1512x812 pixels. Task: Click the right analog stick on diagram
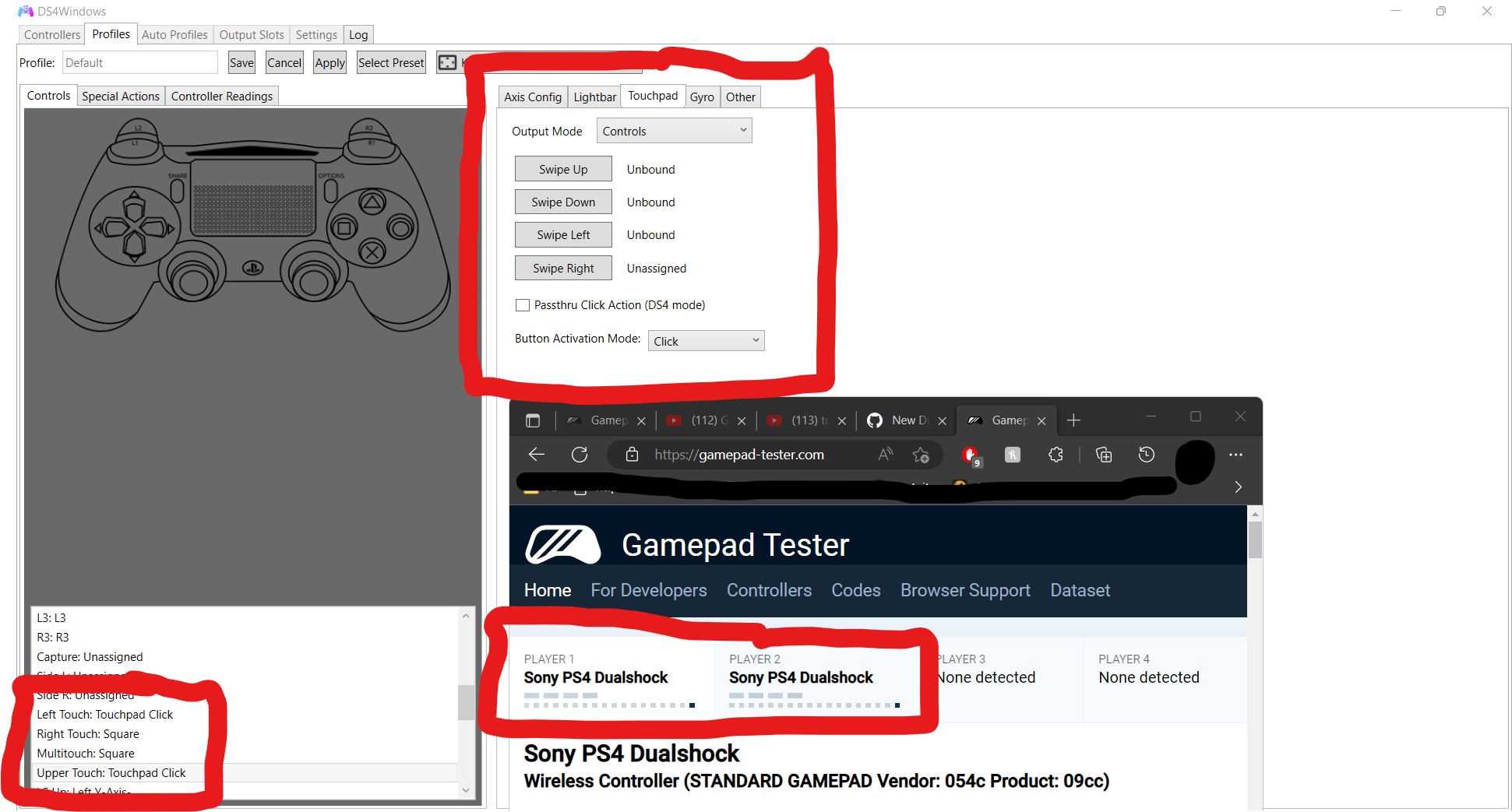[x=314, y=280]
